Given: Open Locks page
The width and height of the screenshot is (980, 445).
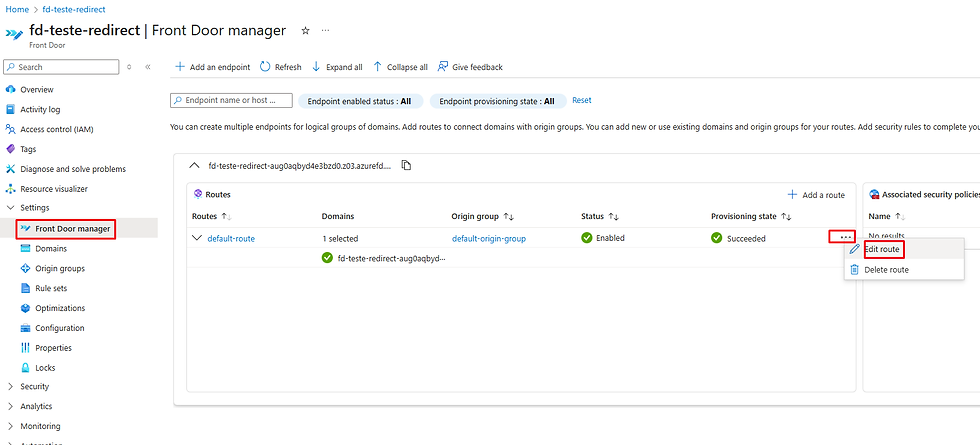Looking at the screenshot, I should 45,368.
